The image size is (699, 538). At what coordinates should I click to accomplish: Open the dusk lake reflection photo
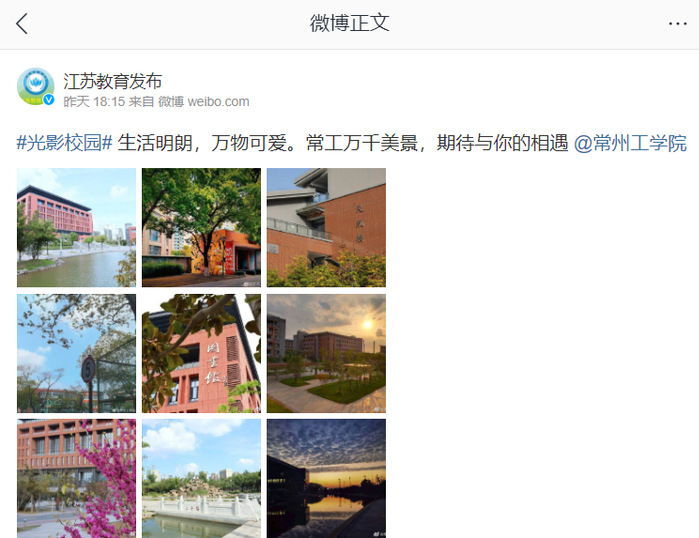point(326,478)
